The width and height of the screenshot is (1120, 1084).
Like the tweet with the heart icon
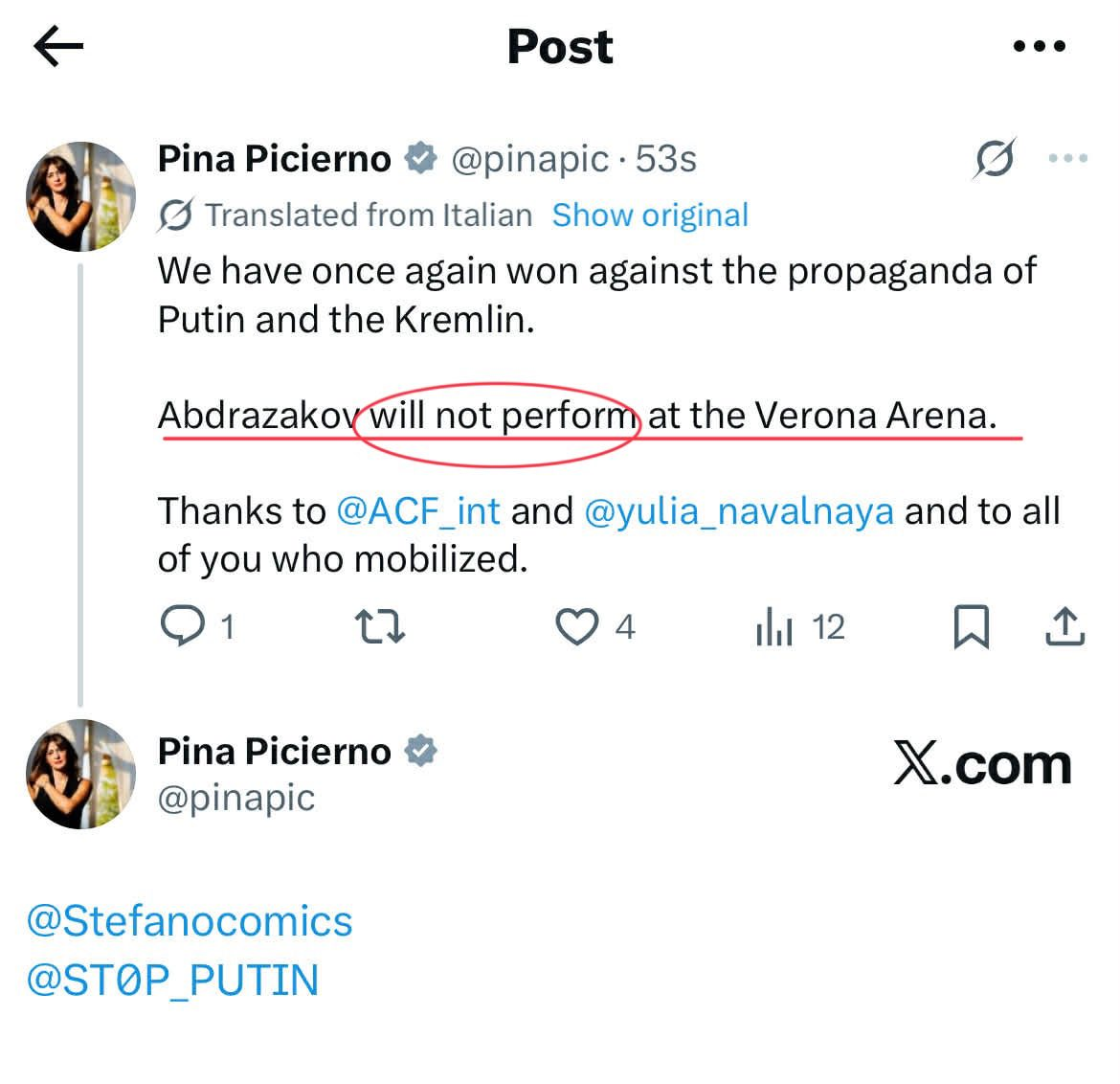click(577, 627)
